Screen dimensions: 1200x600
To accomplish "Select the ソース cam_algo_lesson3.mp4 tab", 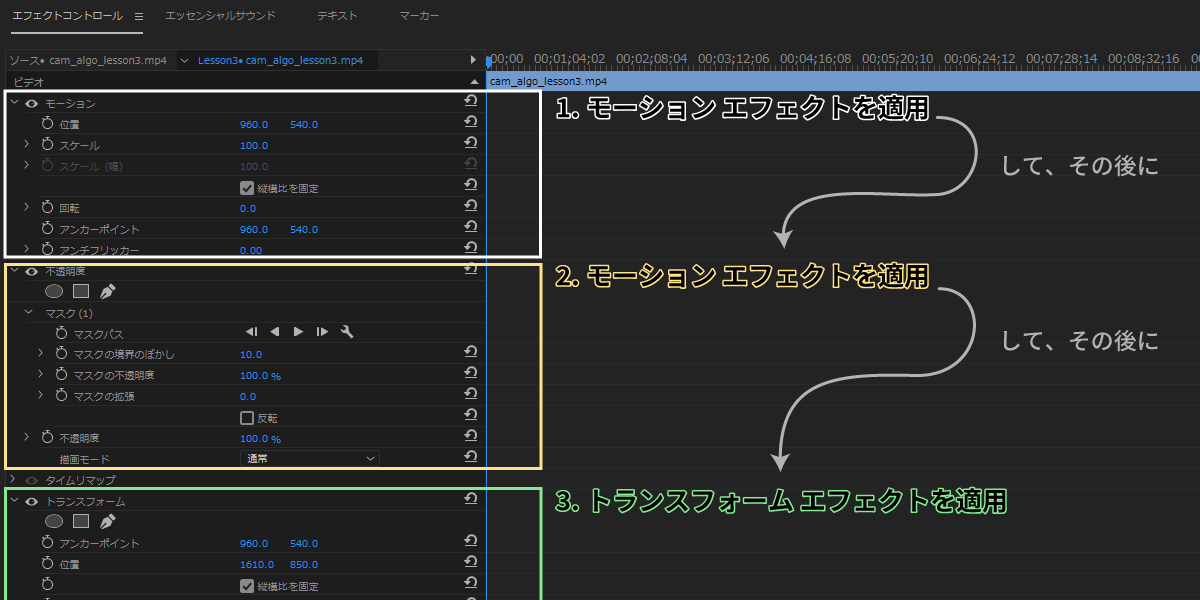I will 88,60.
